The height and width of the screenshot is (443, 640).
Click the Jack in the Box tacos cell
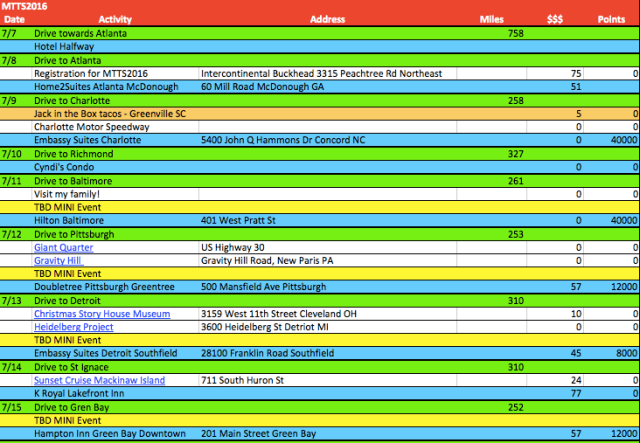click(110, 114)
